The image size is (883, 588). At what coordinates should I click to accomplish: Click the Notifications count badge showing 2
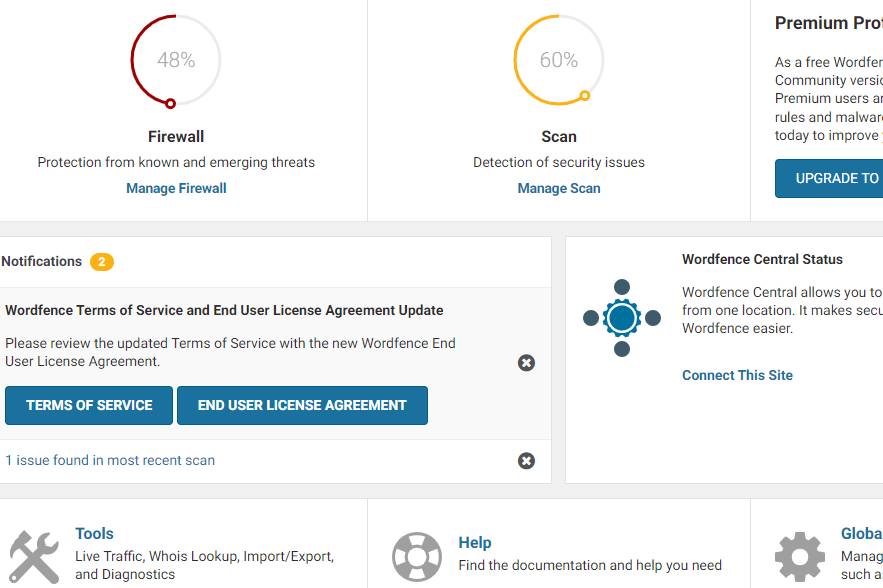pos(102,262)
